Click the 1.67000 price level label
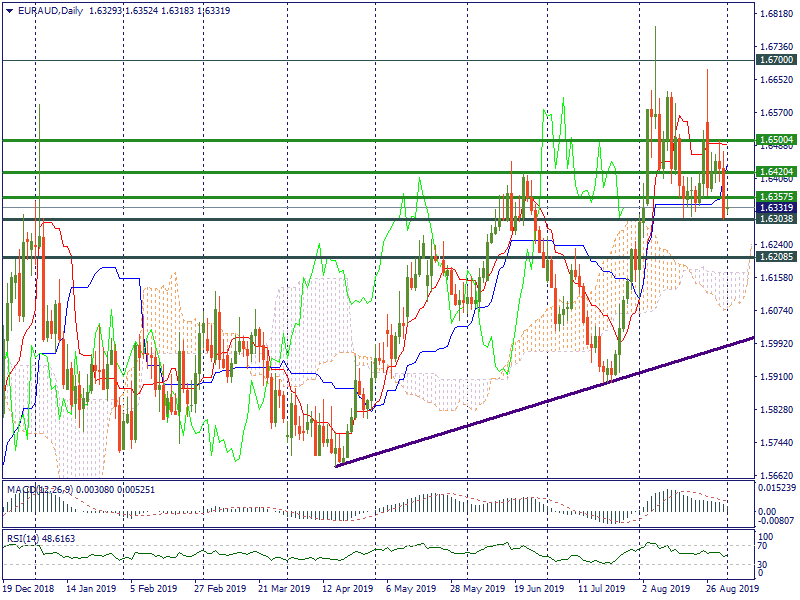 tap(776, 61)
